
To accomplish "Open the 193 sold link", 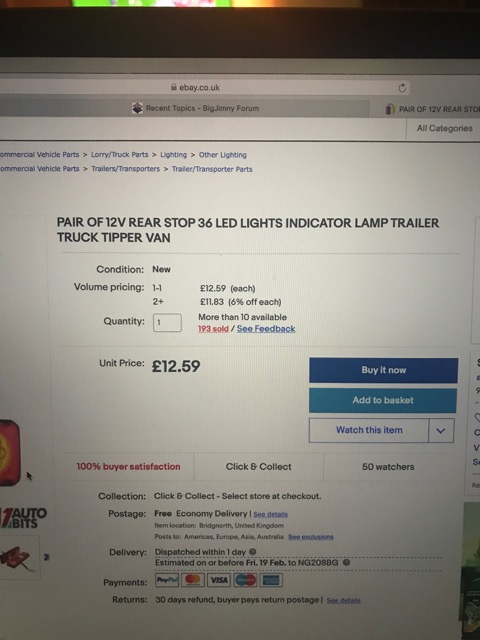I will click(213, 329).
